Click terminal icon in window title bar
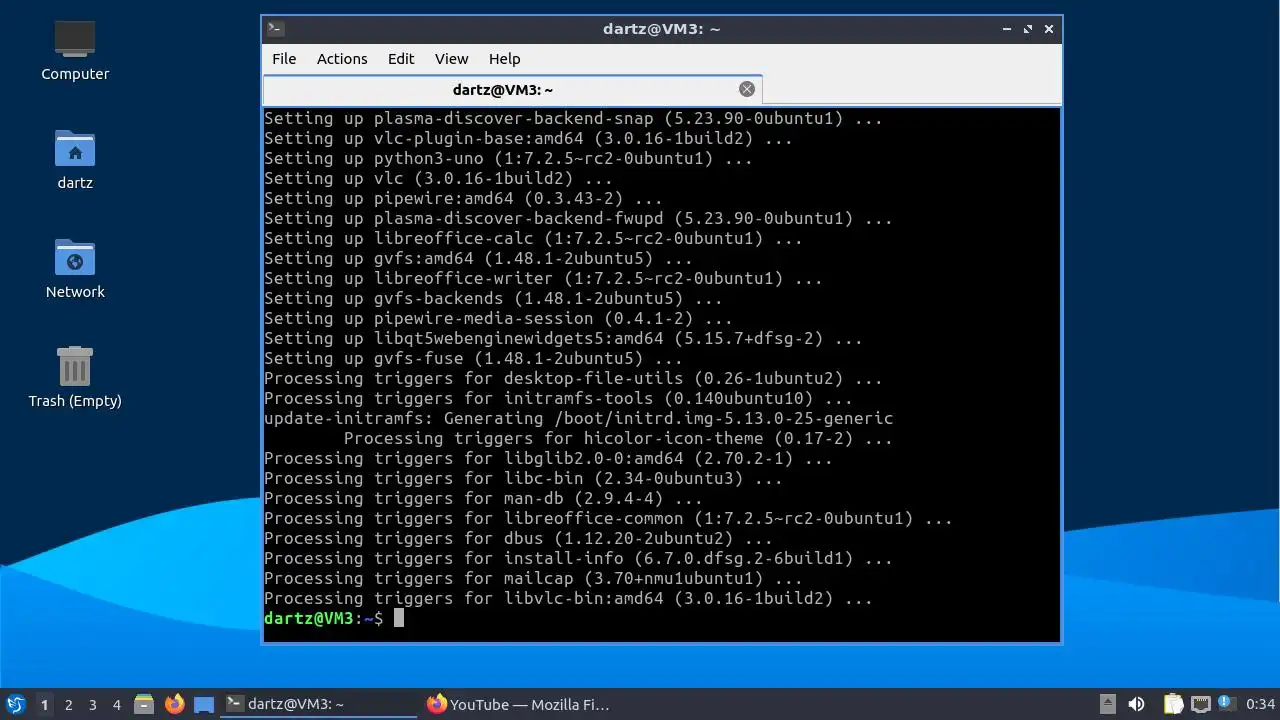Screen dimensions: 1280x720 [x=277, y=29]
